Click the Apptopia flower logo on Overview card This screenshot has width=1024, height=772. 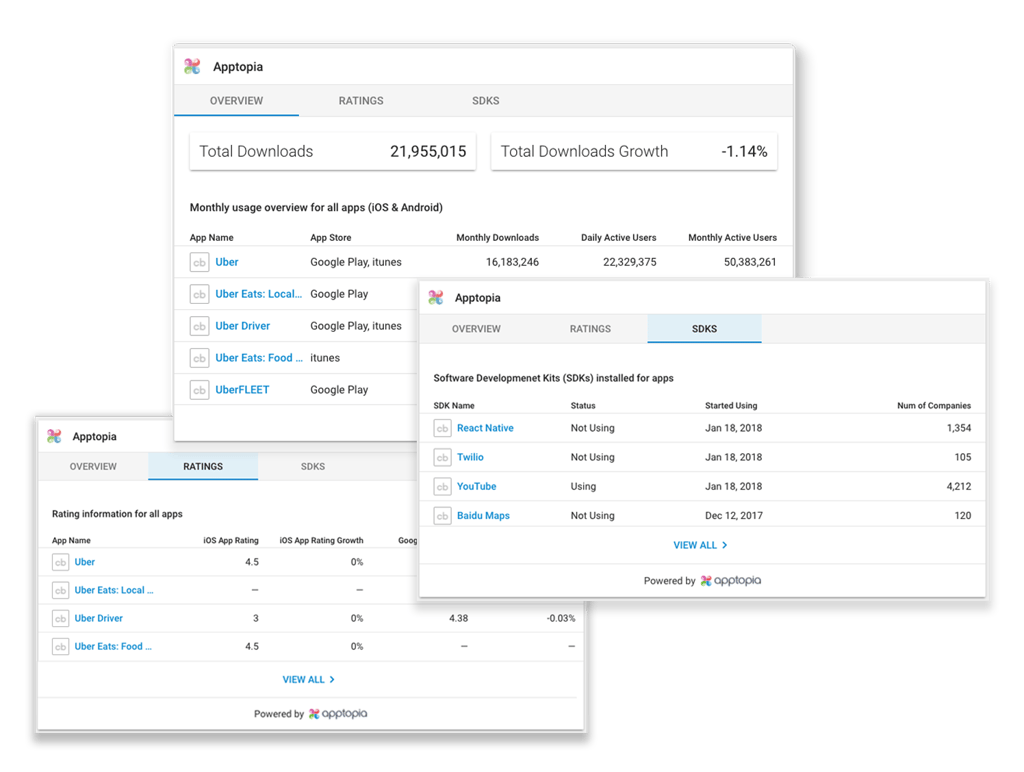(192, 66)
